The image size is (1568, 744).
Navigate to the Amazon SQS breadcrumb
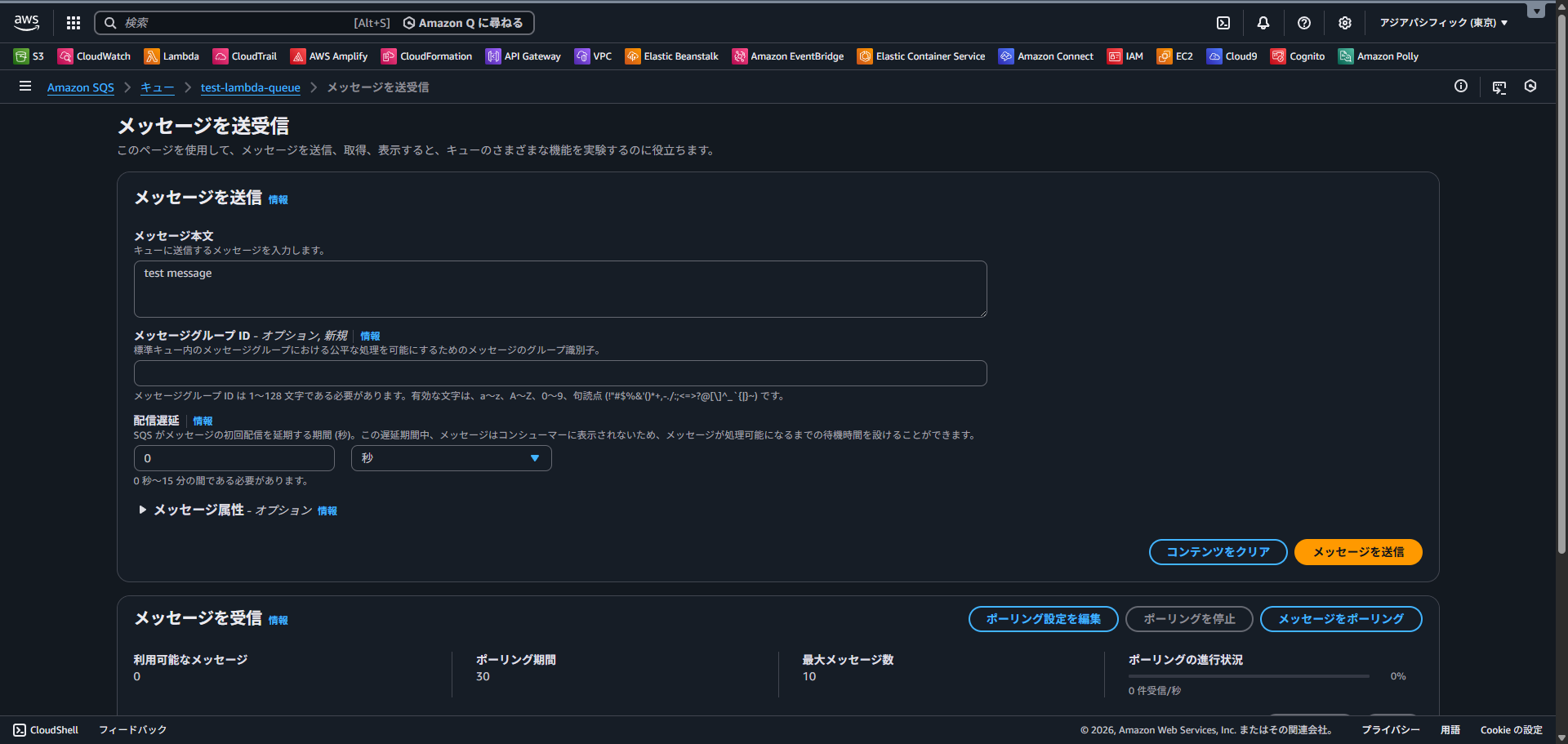80,87
